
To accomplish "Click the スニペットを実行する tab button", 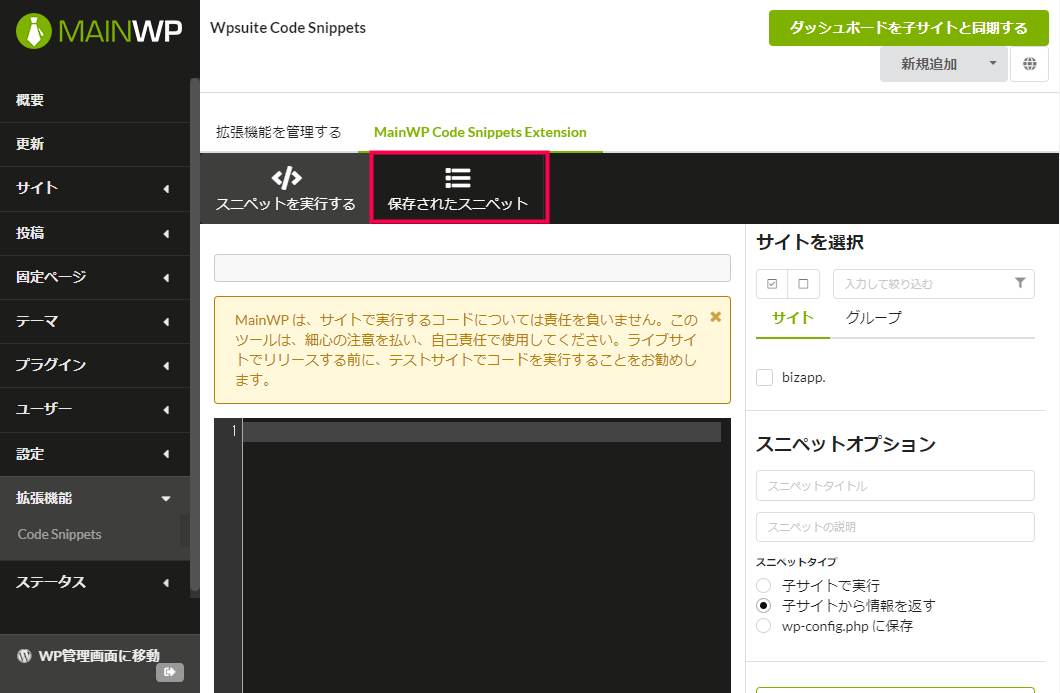I will 285,188.
